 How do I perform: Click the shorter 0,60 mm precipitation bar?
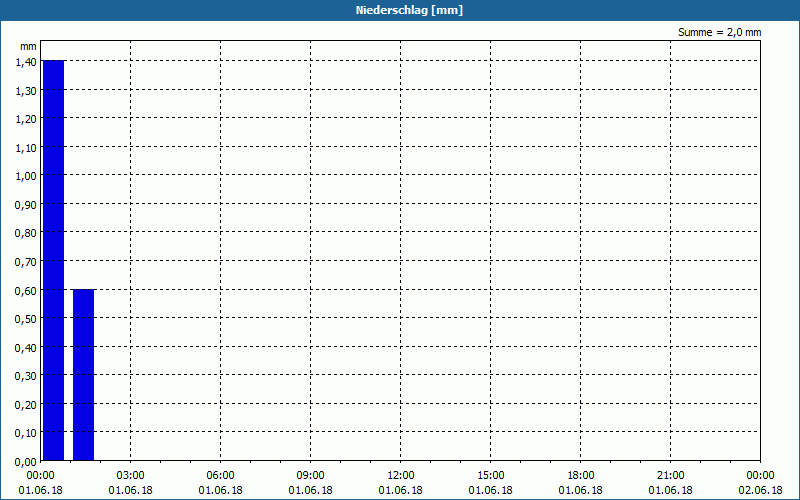pyautogui.click(x=84, y=375)
